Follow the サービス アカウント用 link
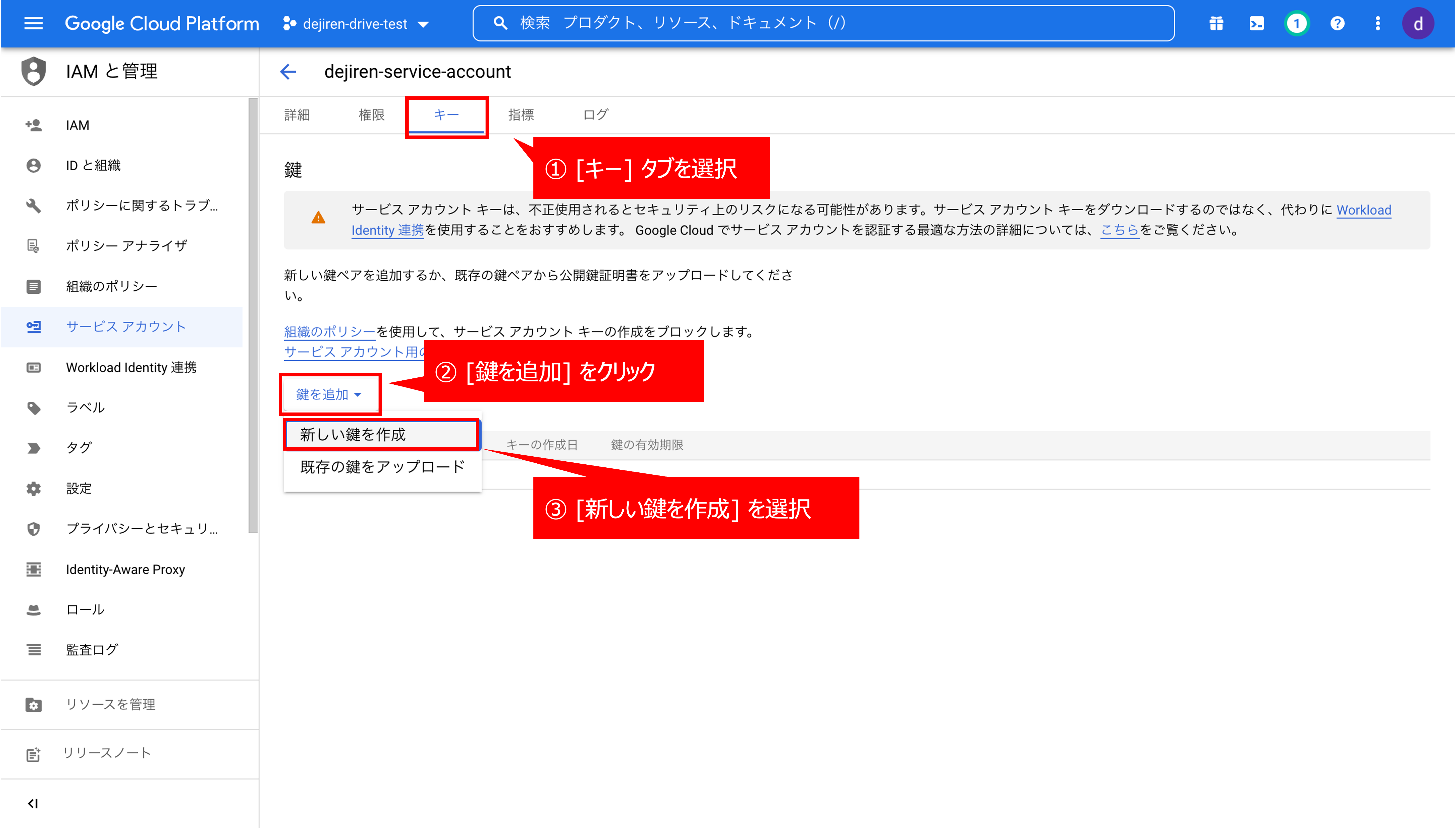This screenshot has height=828, width=1456. [x=354, y=352]
